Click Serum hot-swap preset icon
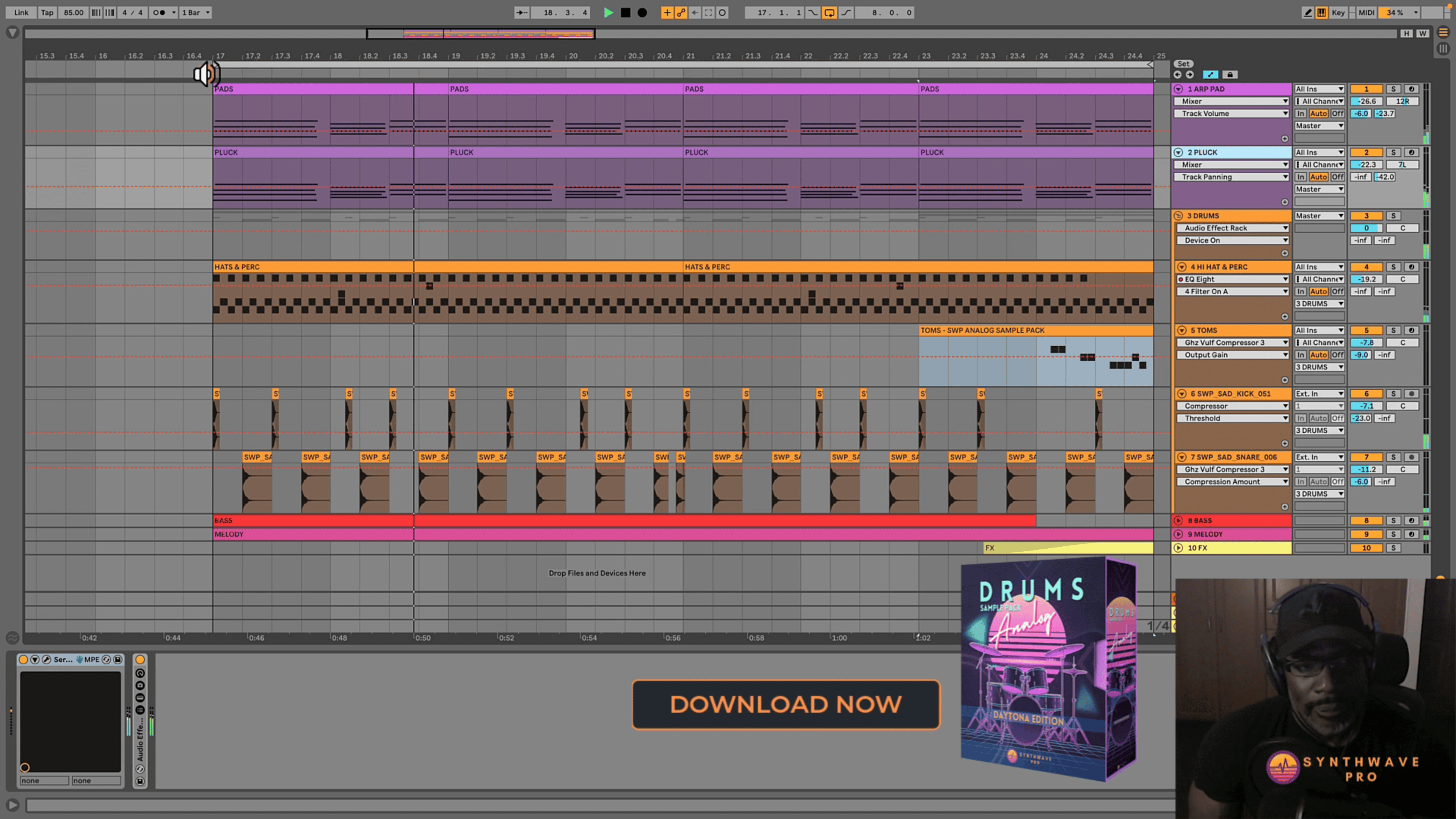This screenshot has height=819, width=1456. click(106, 660)
